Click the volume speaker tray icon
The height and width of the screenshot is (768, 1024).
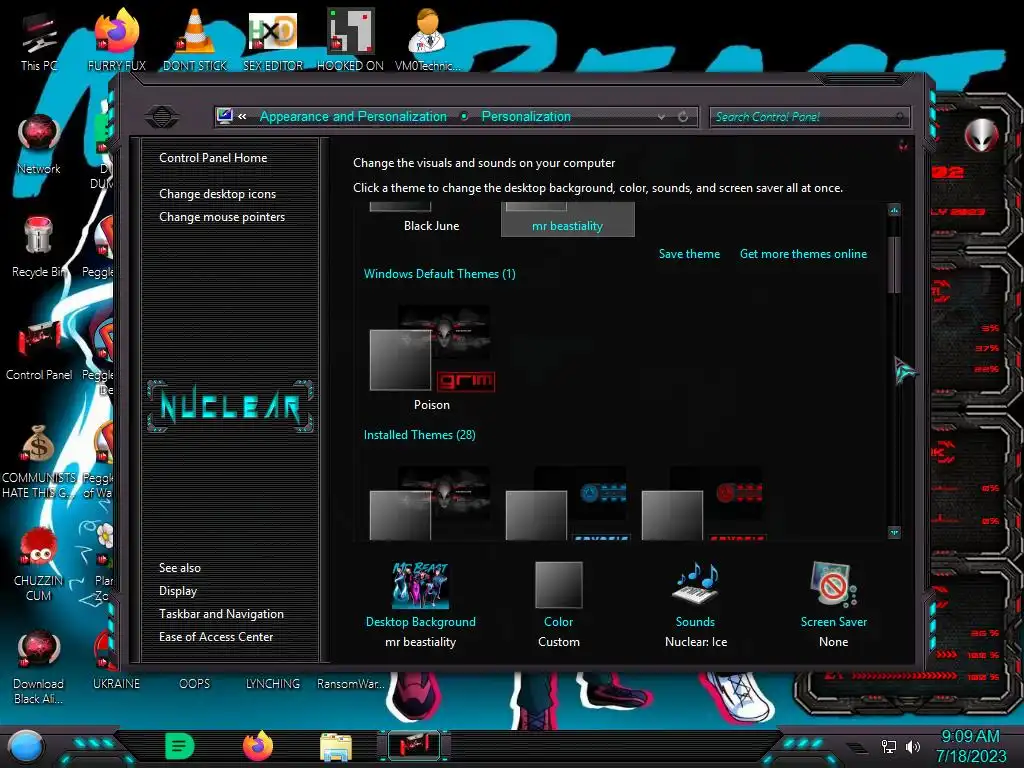913,746
